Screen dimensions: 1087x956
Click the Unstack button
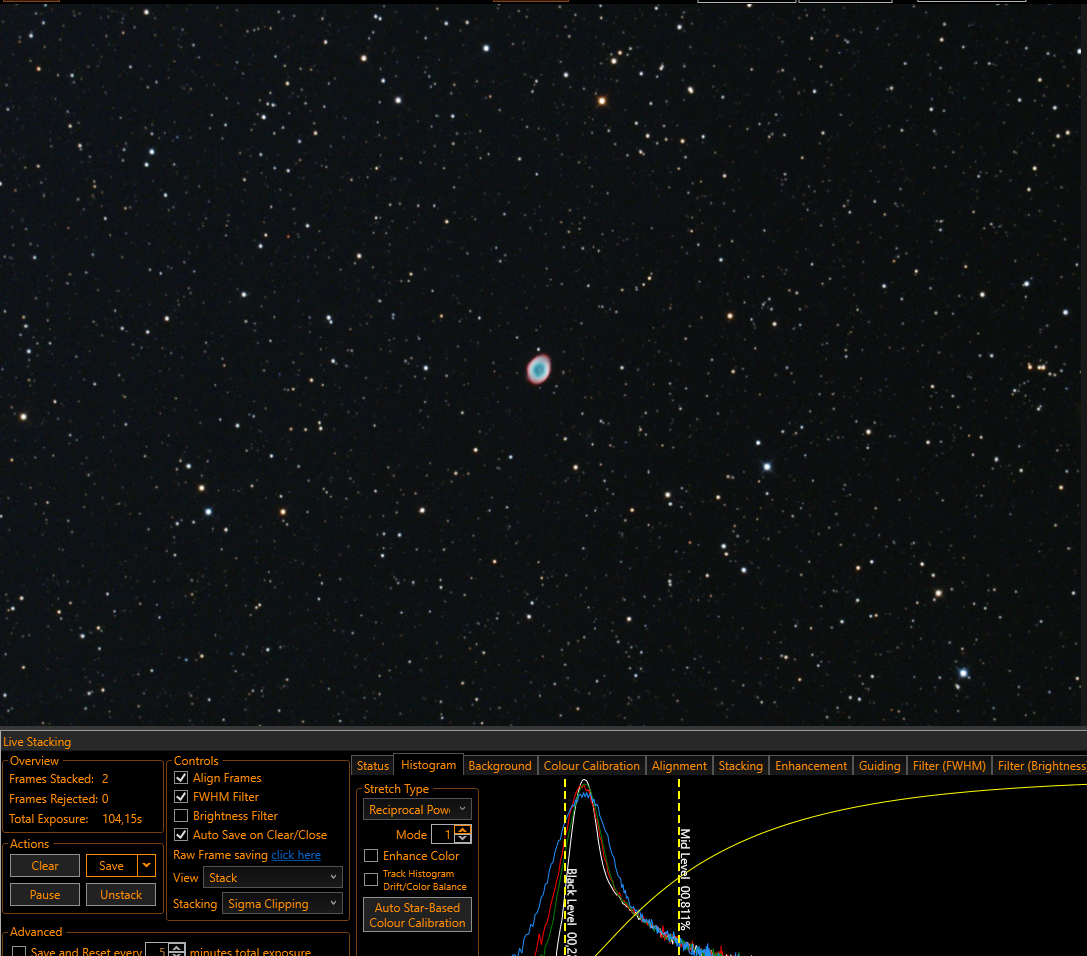(121, 894)
